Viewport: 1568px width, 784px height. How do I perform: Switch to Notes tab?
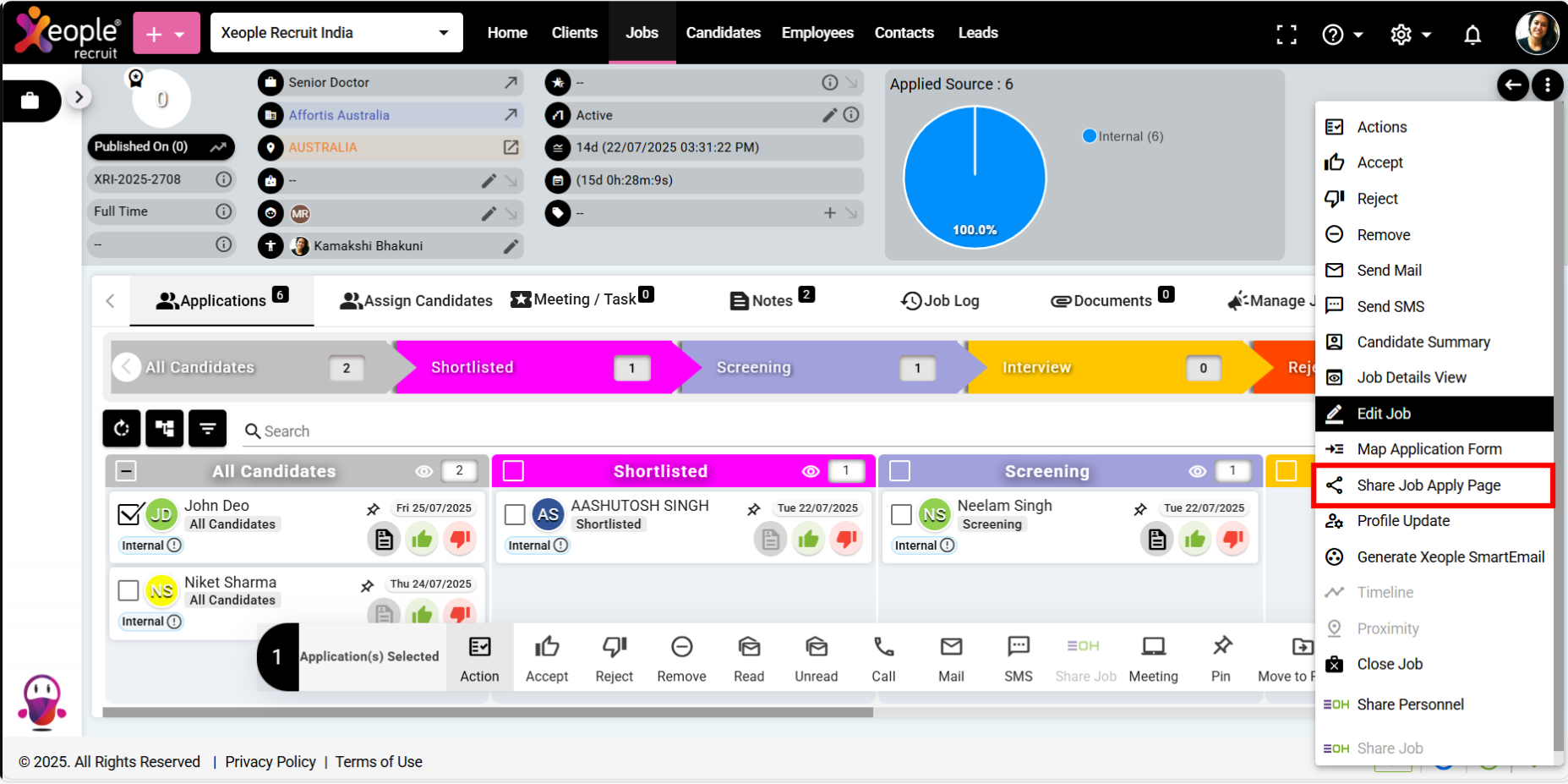(772, 299)
